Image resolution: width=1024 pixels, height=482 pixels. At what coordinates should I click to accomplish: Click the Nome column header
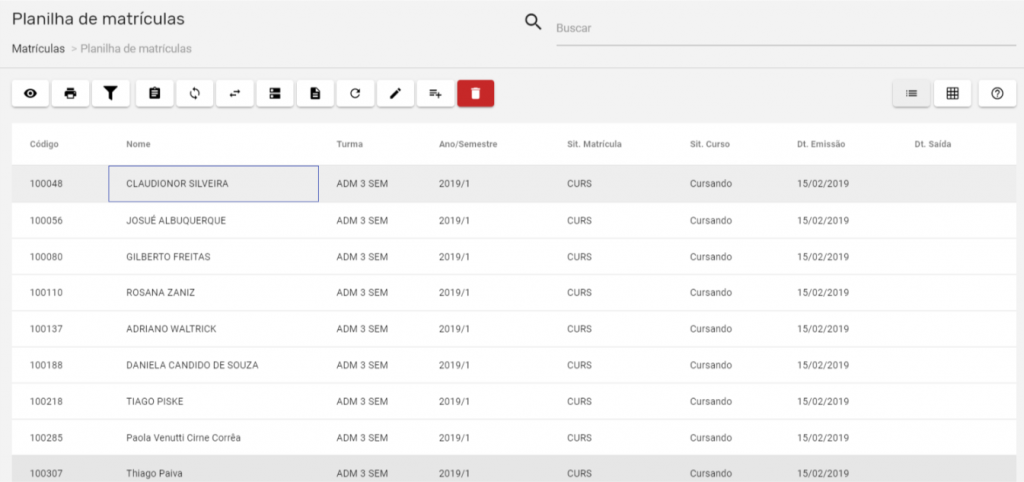click(138, 144)
